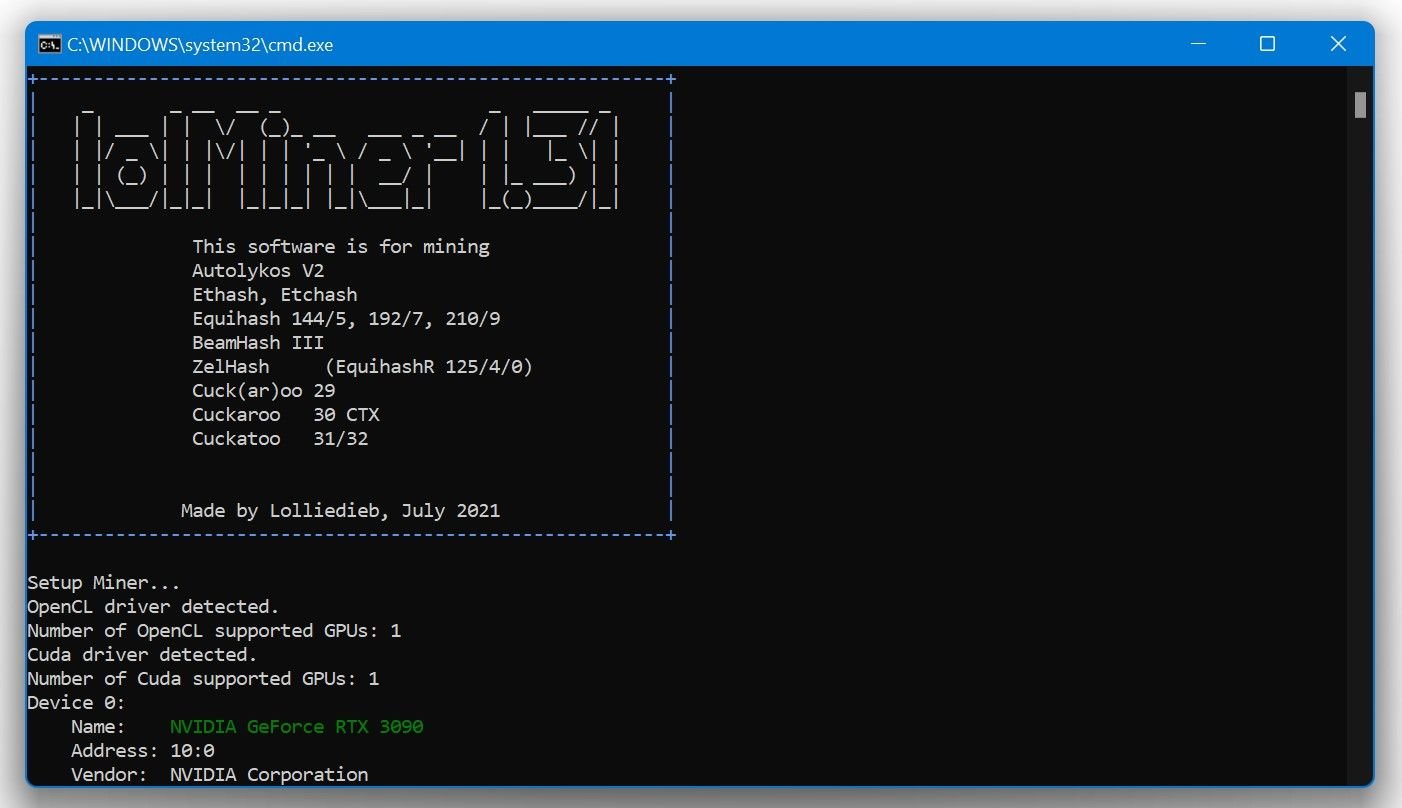Open the cmd.exe system menu icon
Screen dimensions: 1402x808
click(47, 44)
